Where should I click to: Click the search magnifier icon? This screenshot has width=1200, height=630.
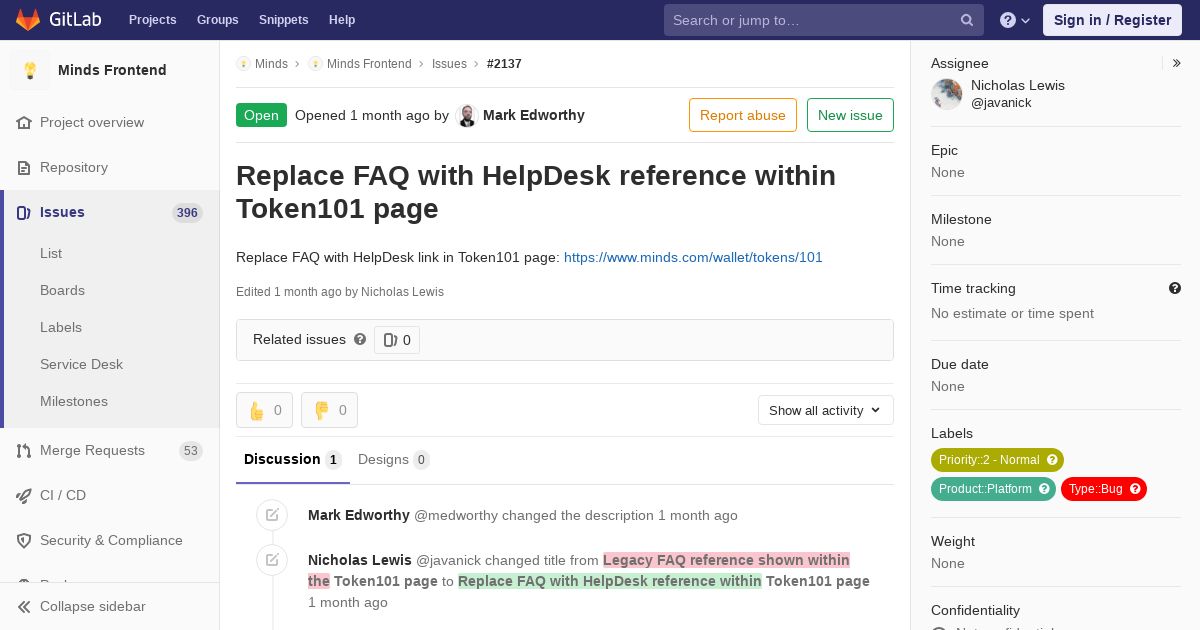tap(967, 20)
